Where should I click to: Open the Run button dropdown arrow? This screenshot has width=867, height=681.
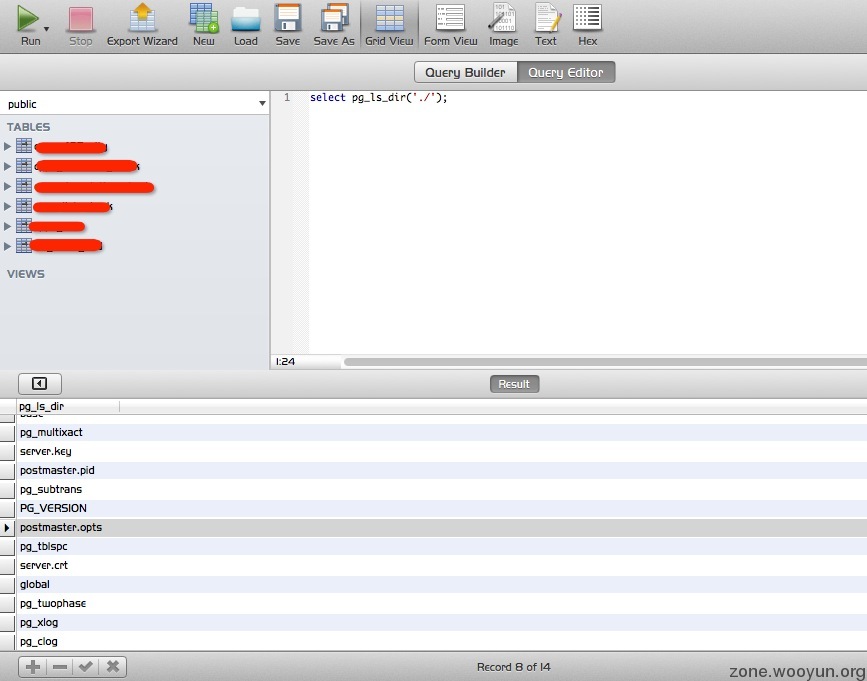click(x=47, y=30)
